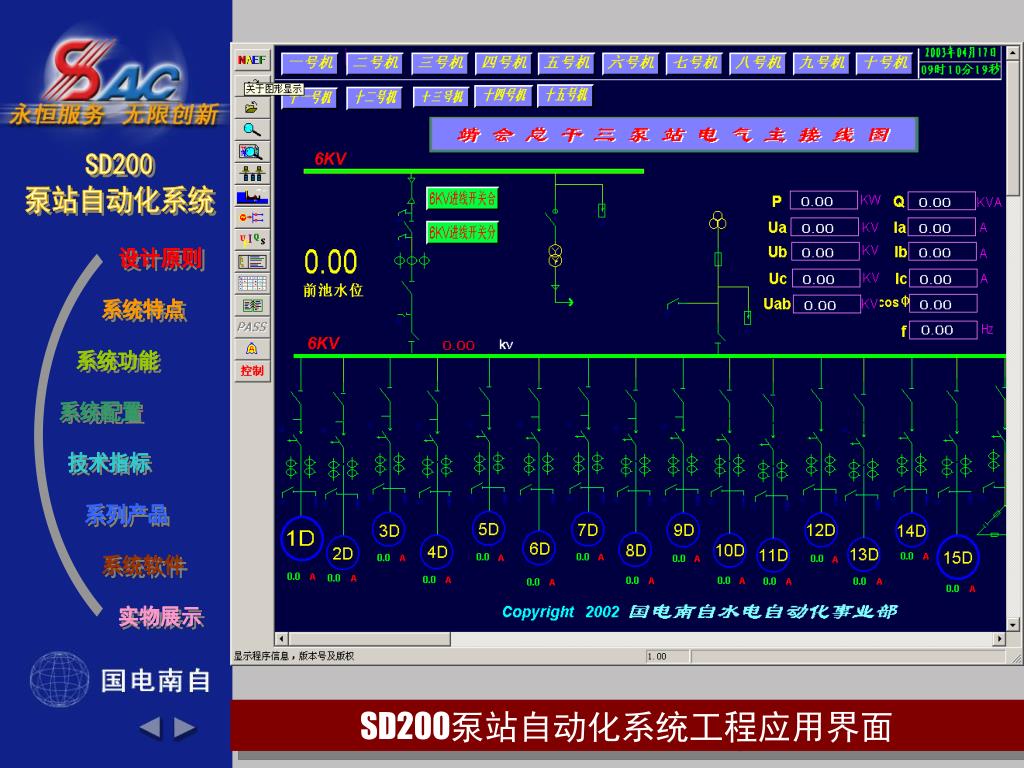
Task: Open the list panel toolbar icon
Action: pyautogui.click(x=252, y=261)
